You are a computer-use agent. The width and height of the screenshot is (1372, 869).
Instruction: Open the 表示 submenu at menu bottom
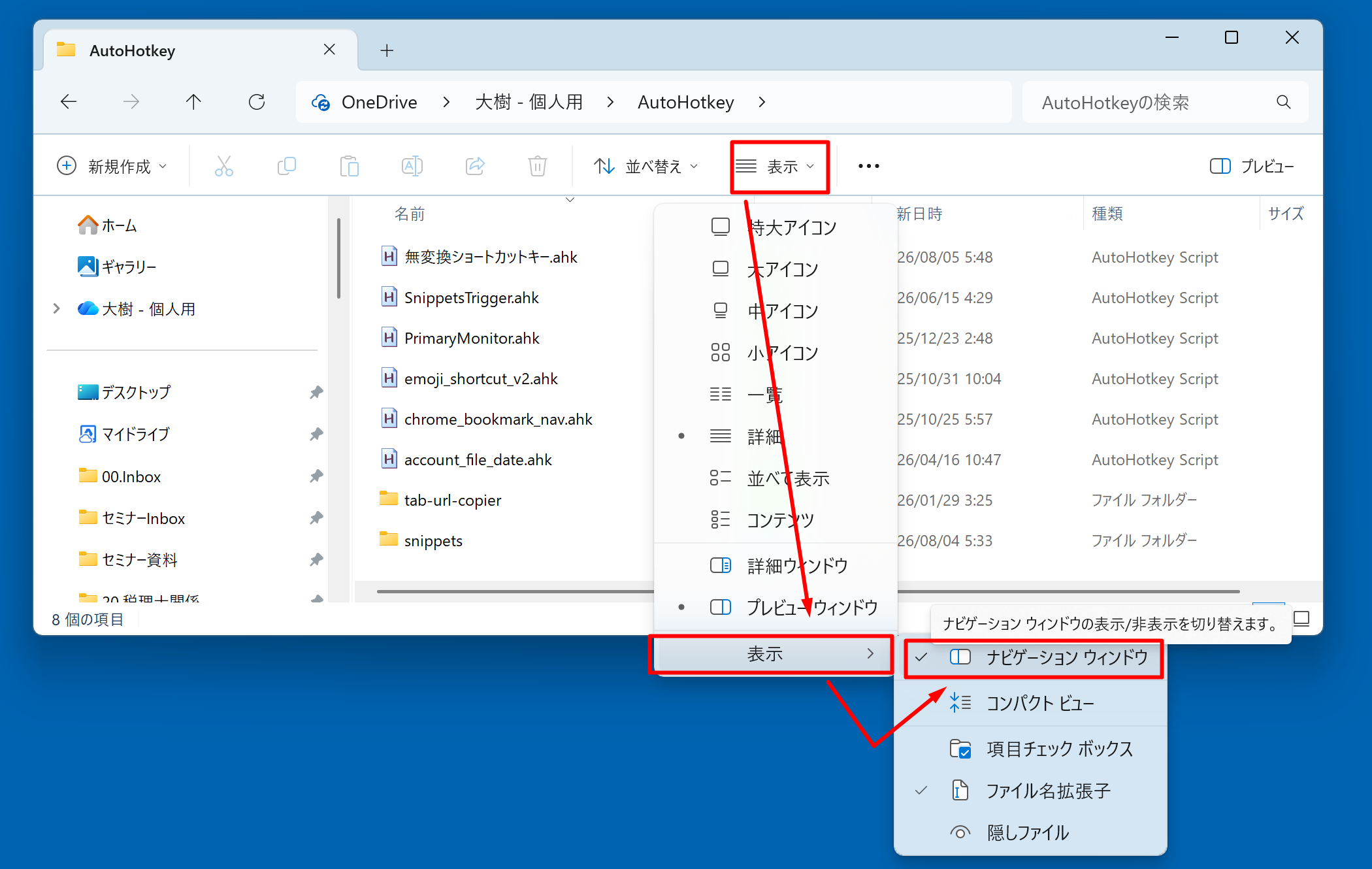(773, 653)
